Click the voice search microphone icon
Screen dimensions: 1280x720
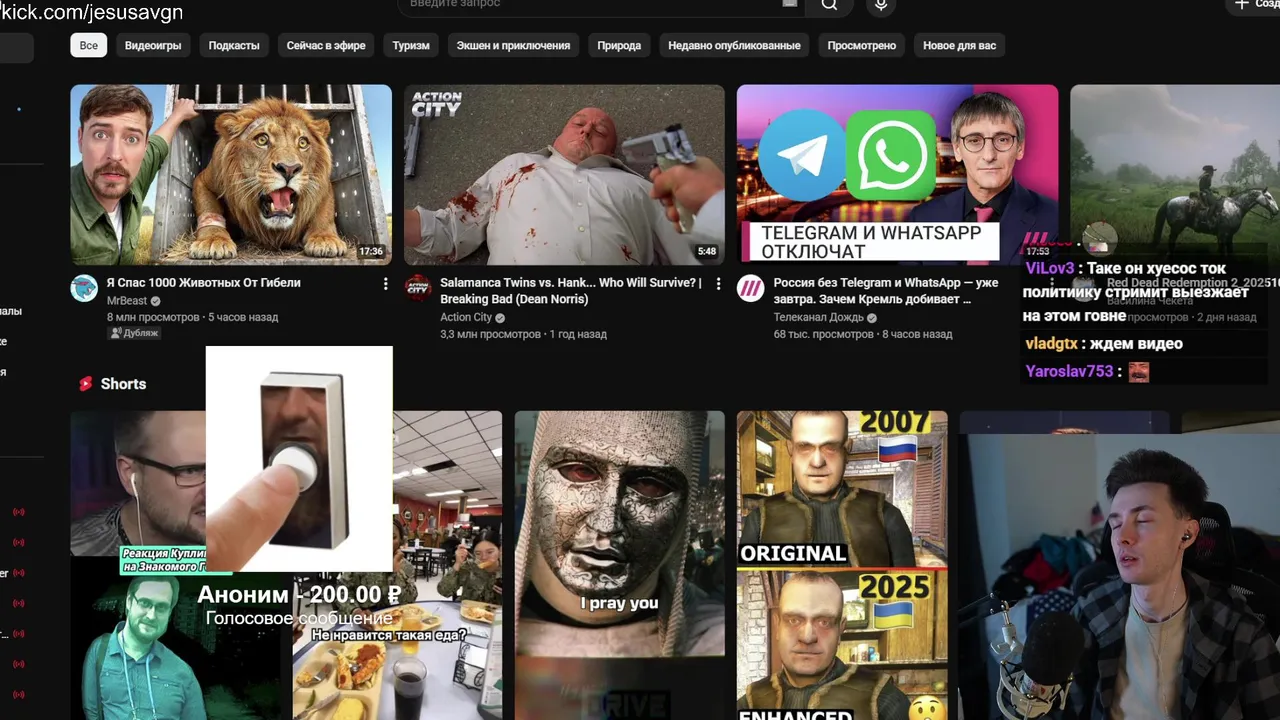click(x=881, y=5)
